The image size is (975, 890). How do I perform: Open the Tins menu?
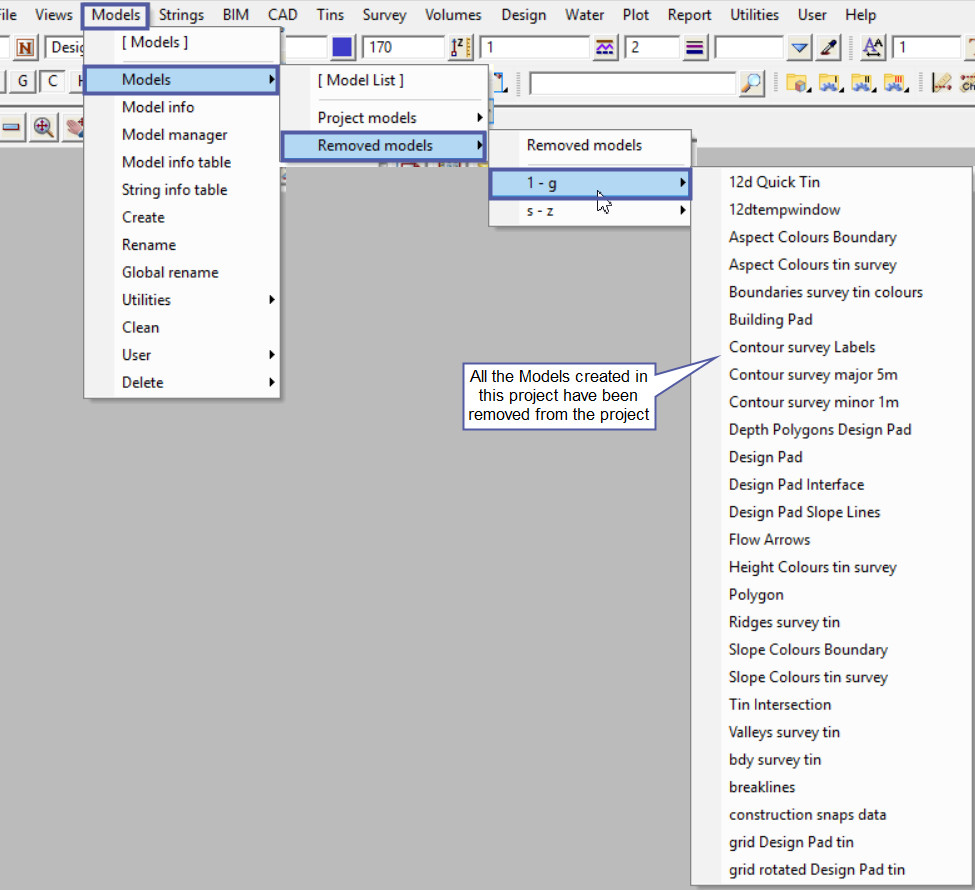[x=330, y=15]
